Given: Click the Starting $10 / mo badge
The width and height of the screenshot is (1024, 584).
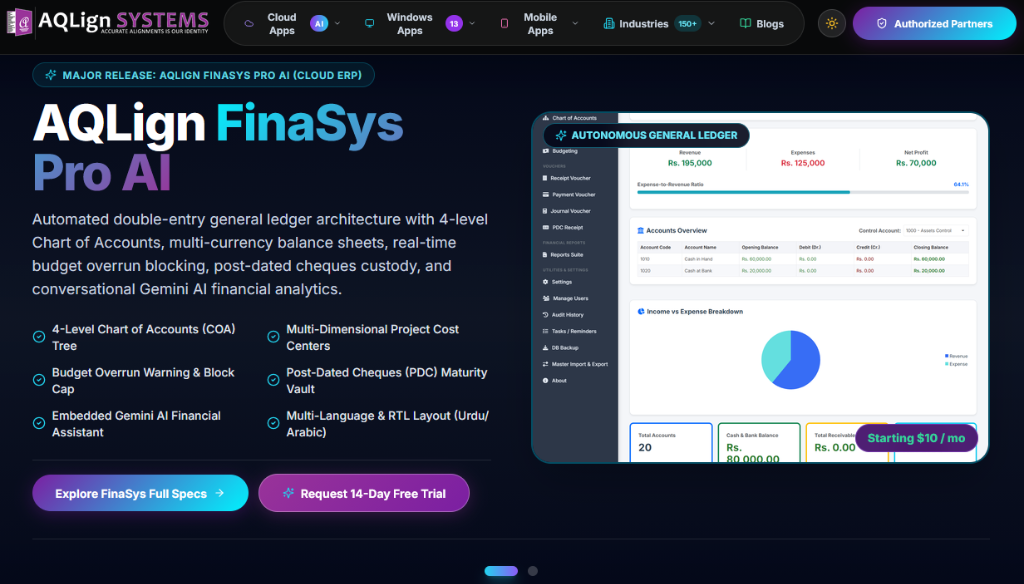Looking at the screenshot, I should click(x=916, y=438).
